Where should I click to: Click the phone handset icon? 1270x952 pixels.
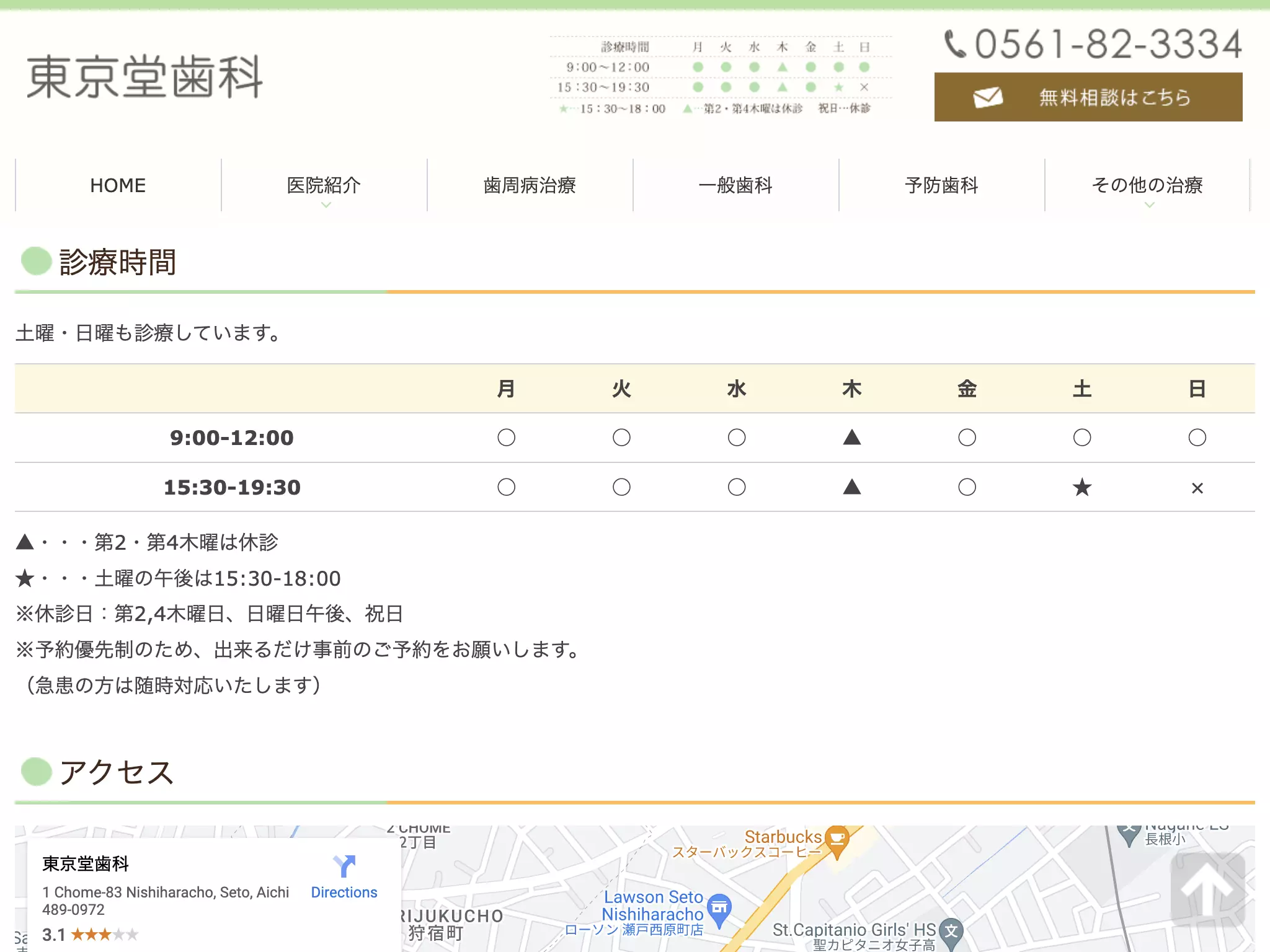pos(955,45)
